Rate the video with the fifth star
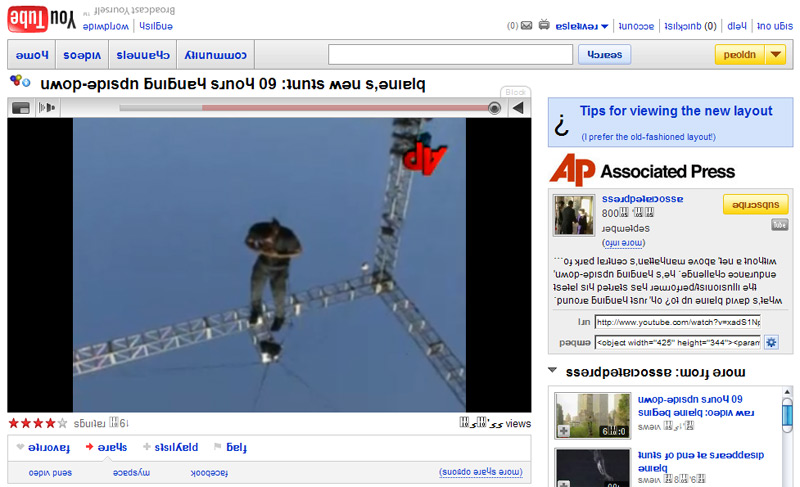800x487 pixels. pyautogui.click(x=62, y=423)
